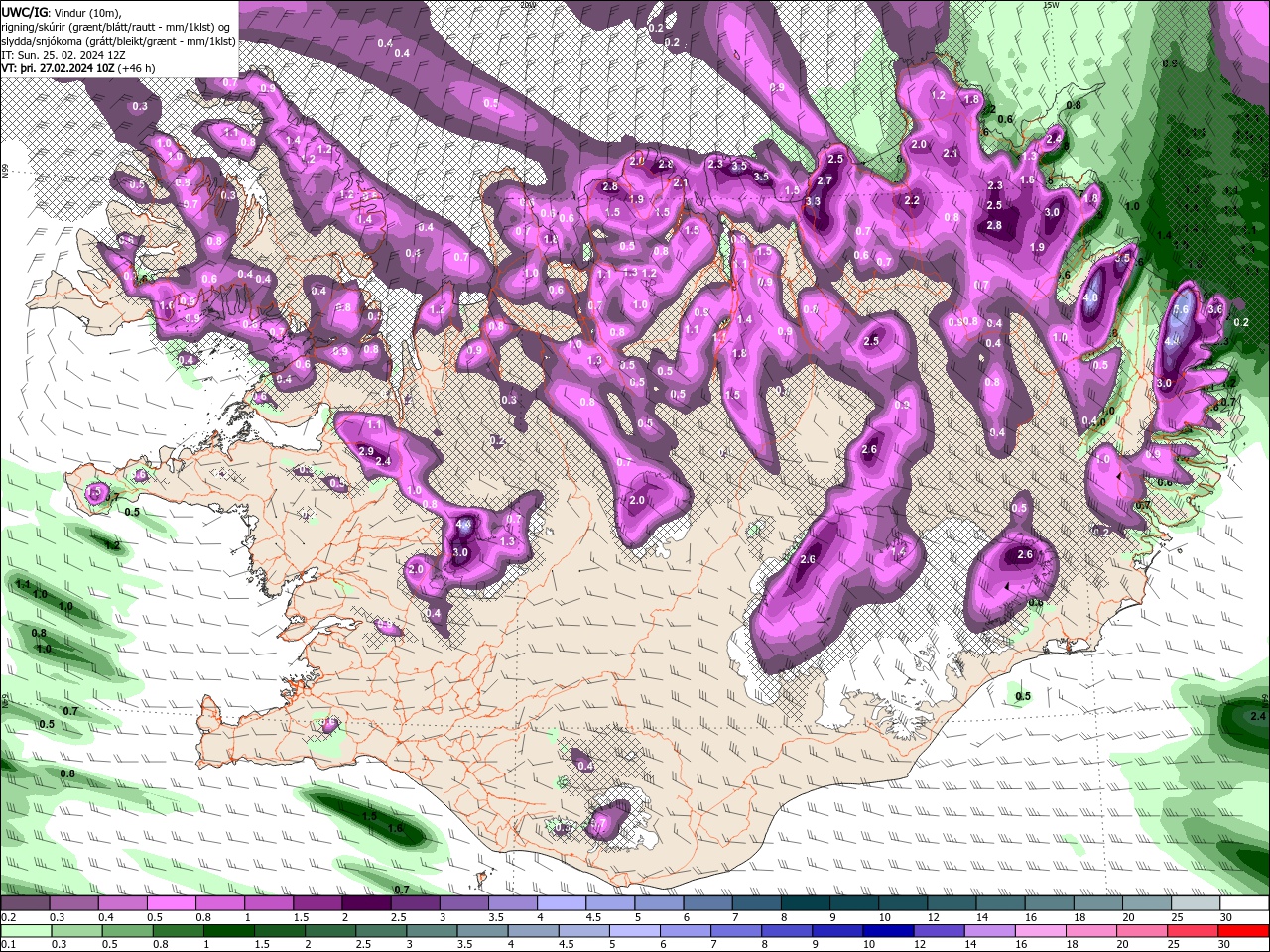Click the 'slydda/snjókoma (grátt/bleikt/grænt - mm/1klst)' legend line

tap(118, 41)
